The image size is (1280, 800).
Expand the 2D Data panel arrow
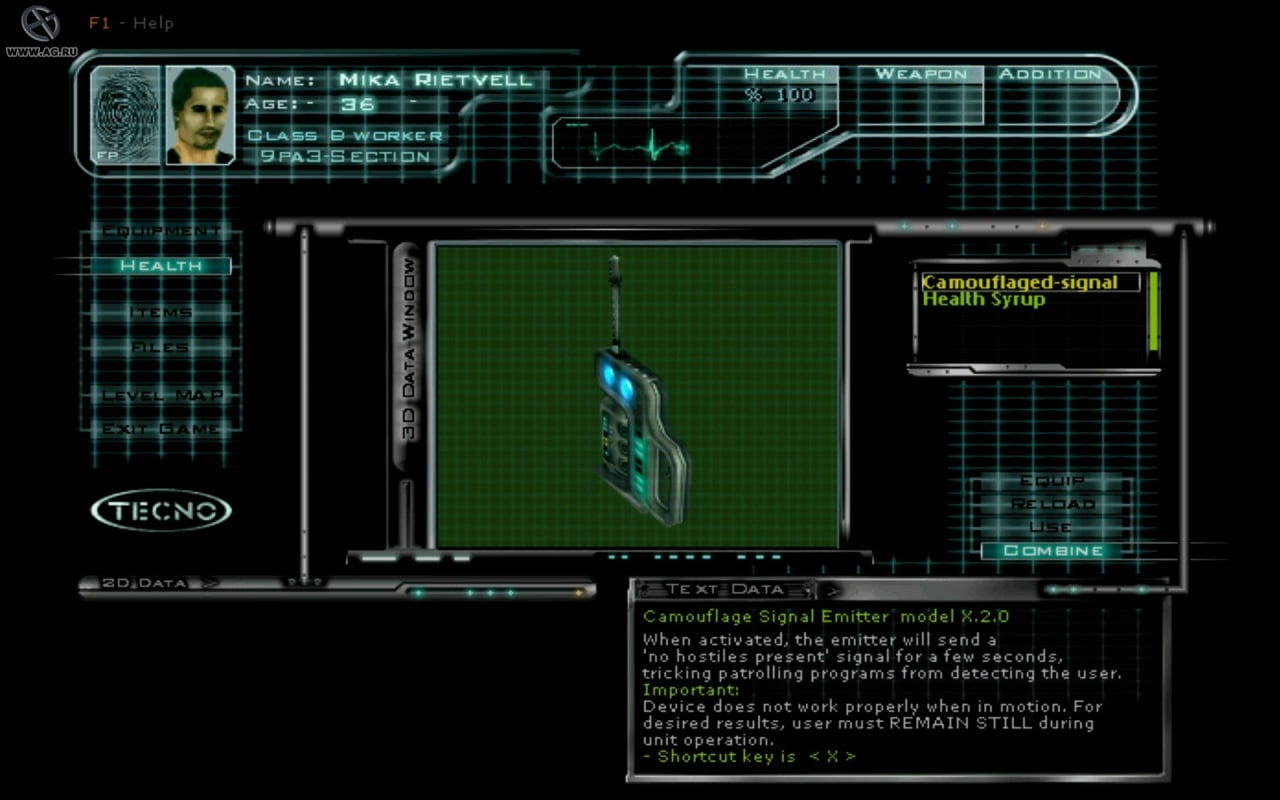[210, 583]
